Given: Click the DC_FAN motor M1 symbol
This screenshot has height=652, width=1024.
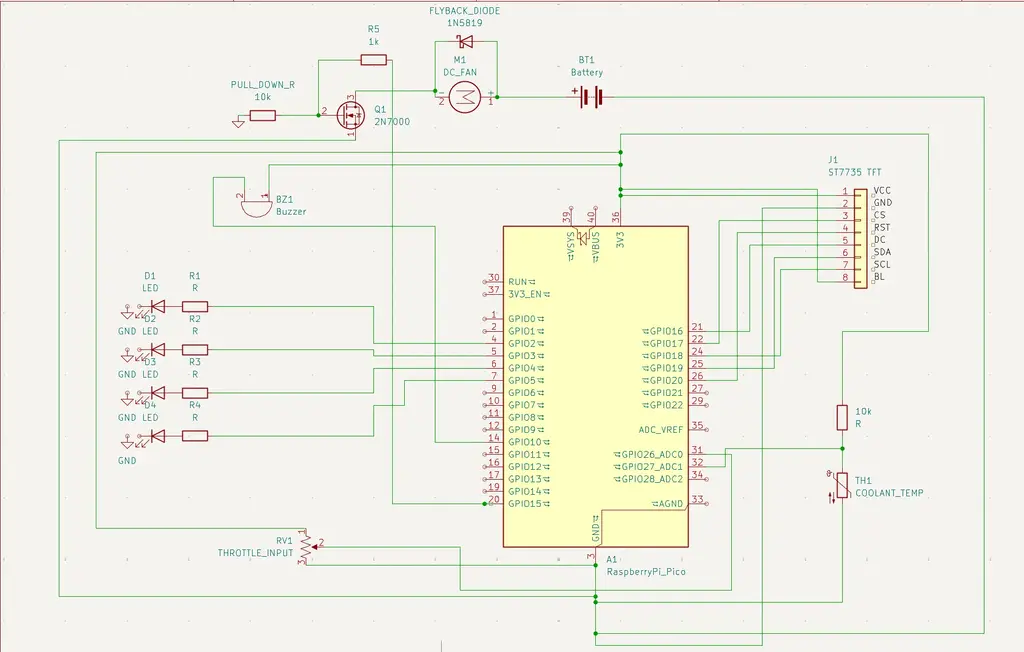Looking at the screenshot, I should (465, 98).
